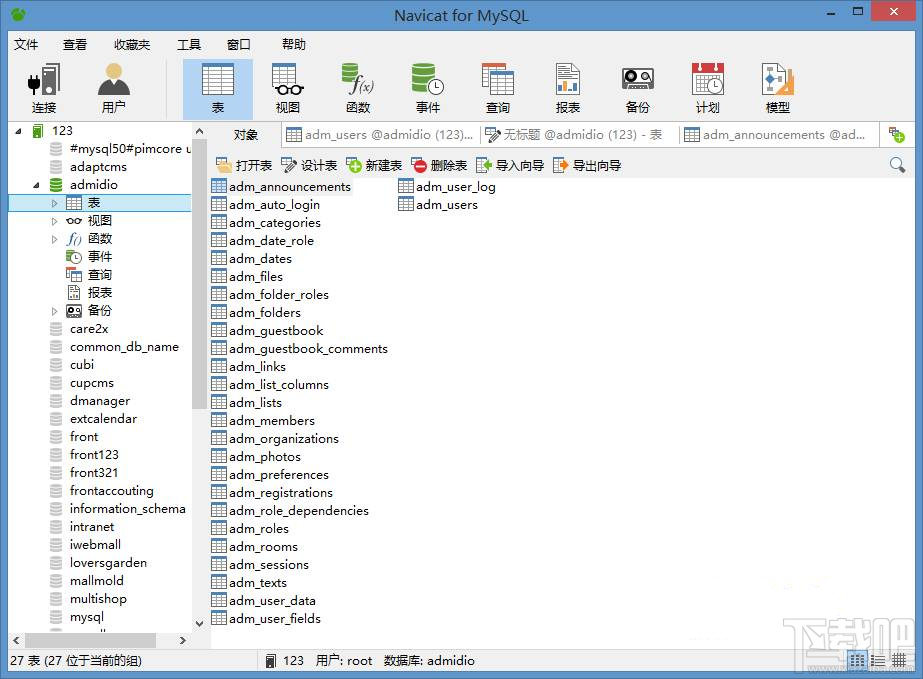Switch to detail view mode in status bar

coord(878,660)
